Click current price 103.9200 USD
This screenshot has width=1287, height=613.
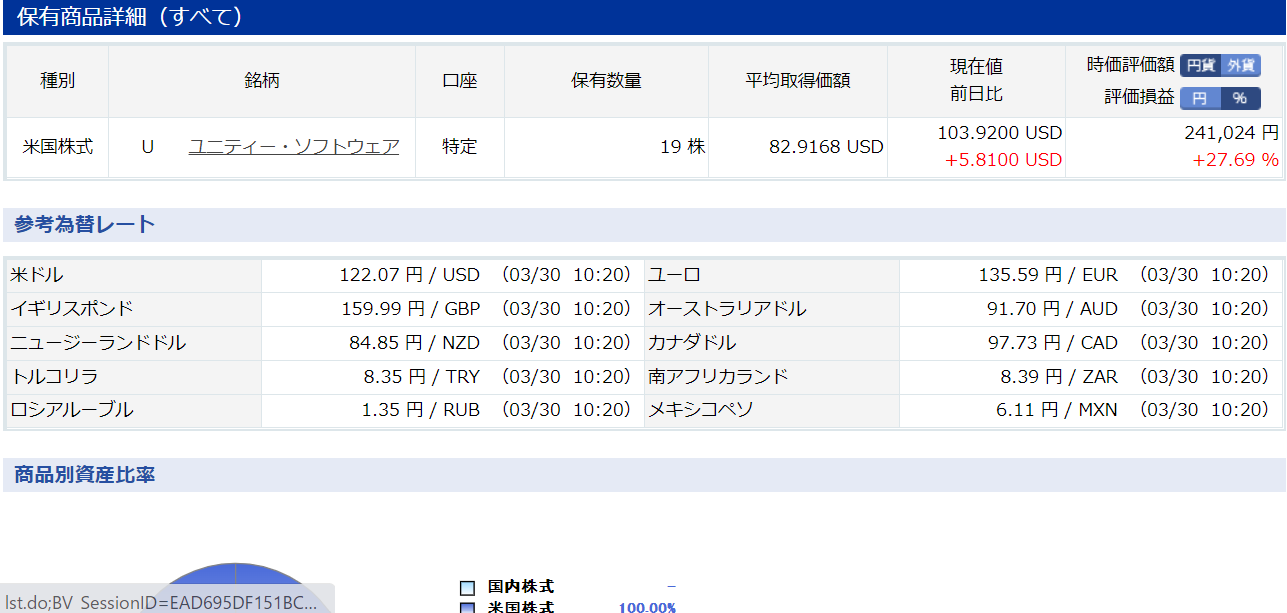(x=1000, y=133)
